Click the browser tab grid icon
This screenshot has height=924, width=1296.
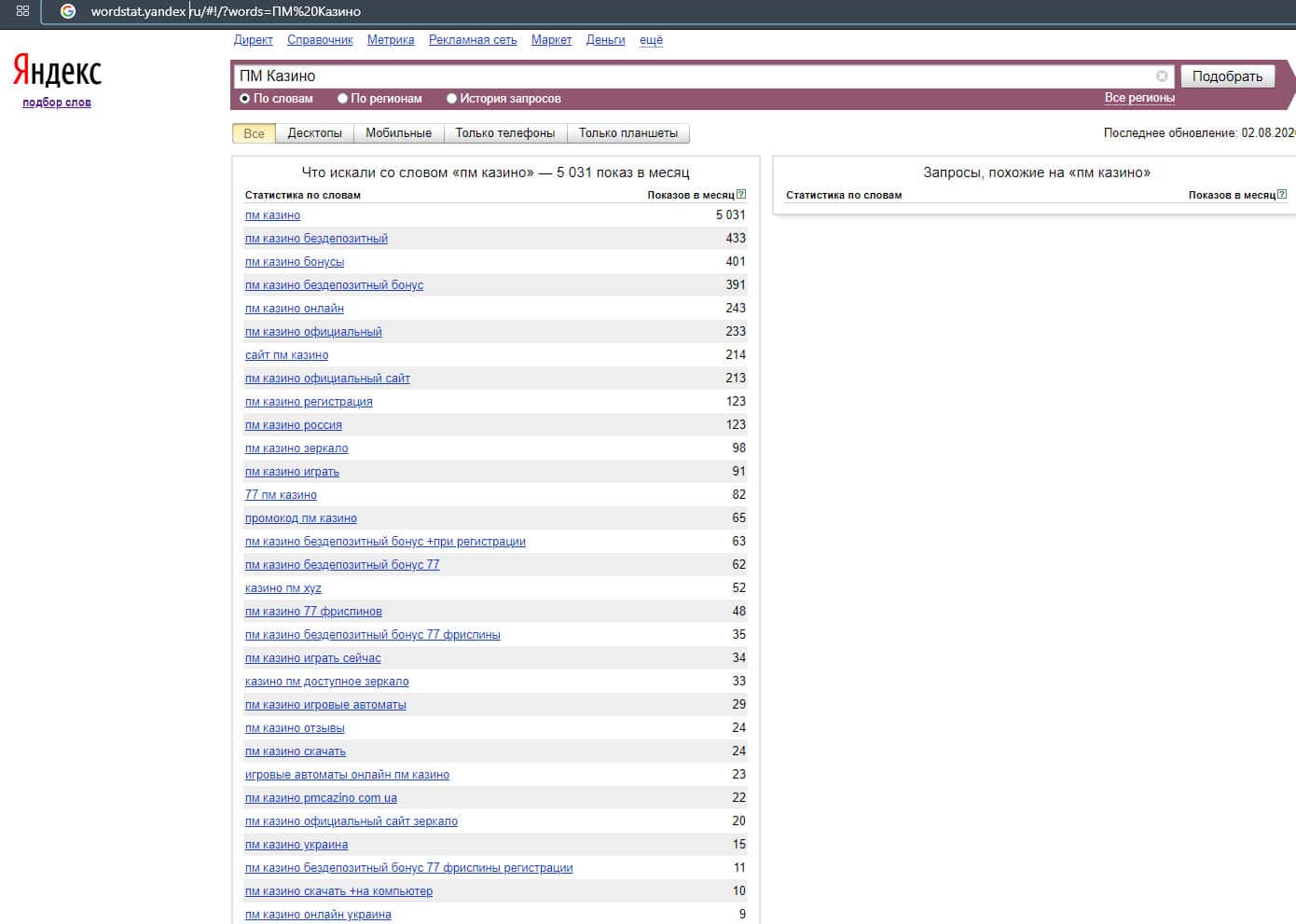23,11
